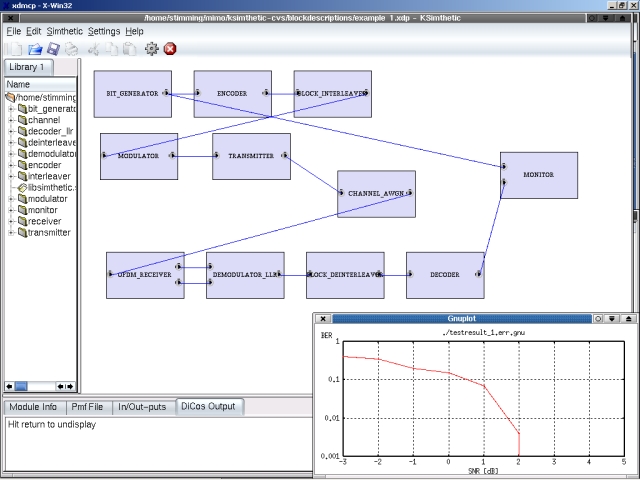Open the Simthetic menu

65,31
